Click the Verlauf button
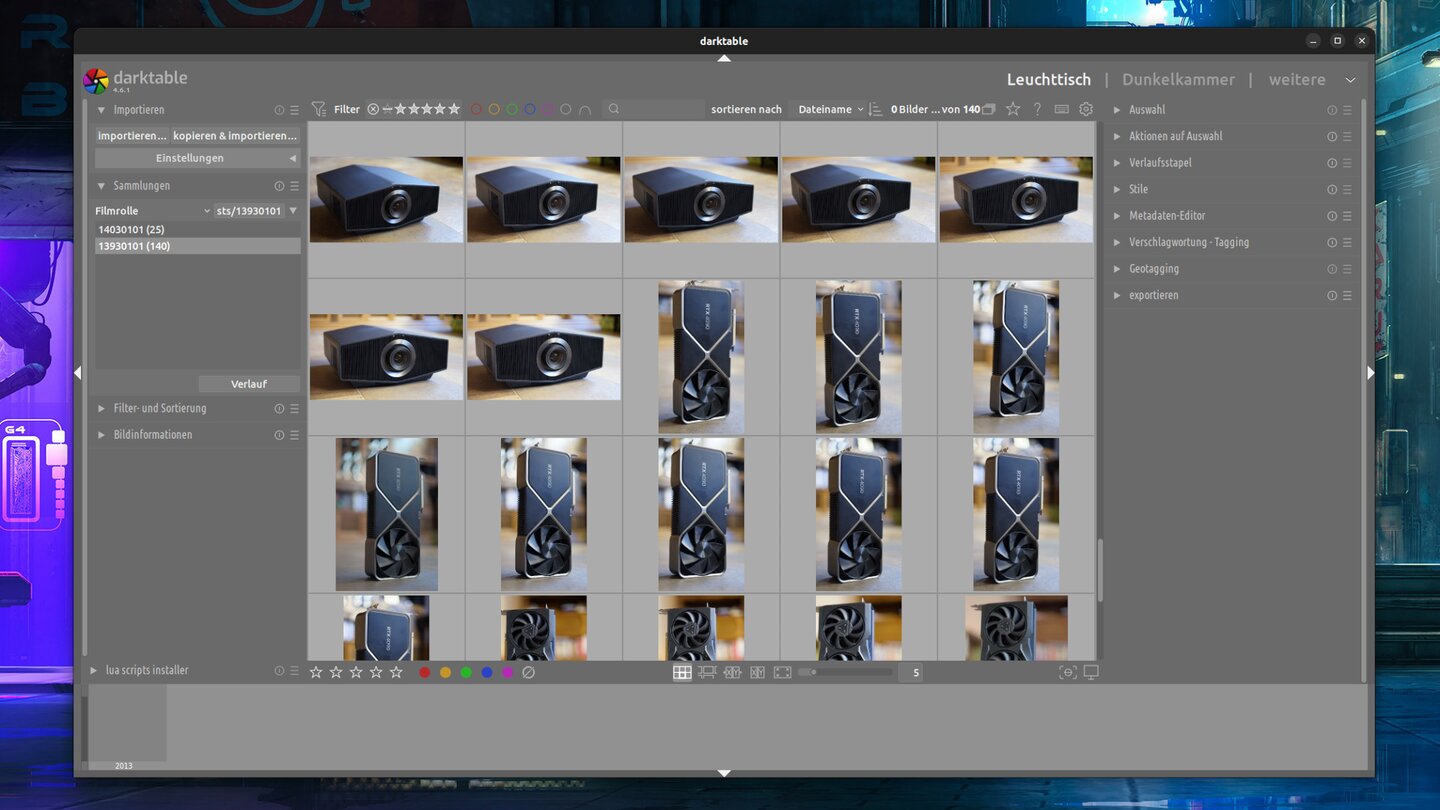This screenshot has height=810, width=1440. 249,384
